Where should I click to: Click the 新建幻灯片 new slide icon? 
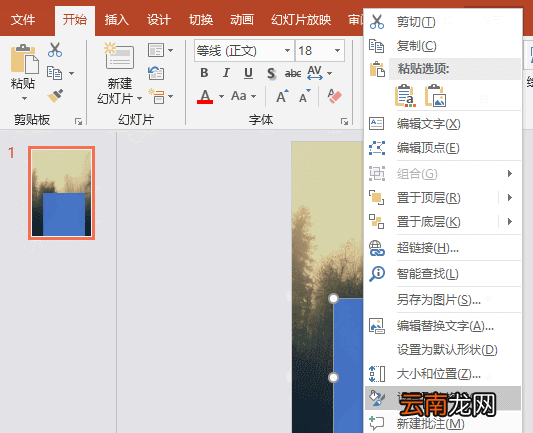119,55
